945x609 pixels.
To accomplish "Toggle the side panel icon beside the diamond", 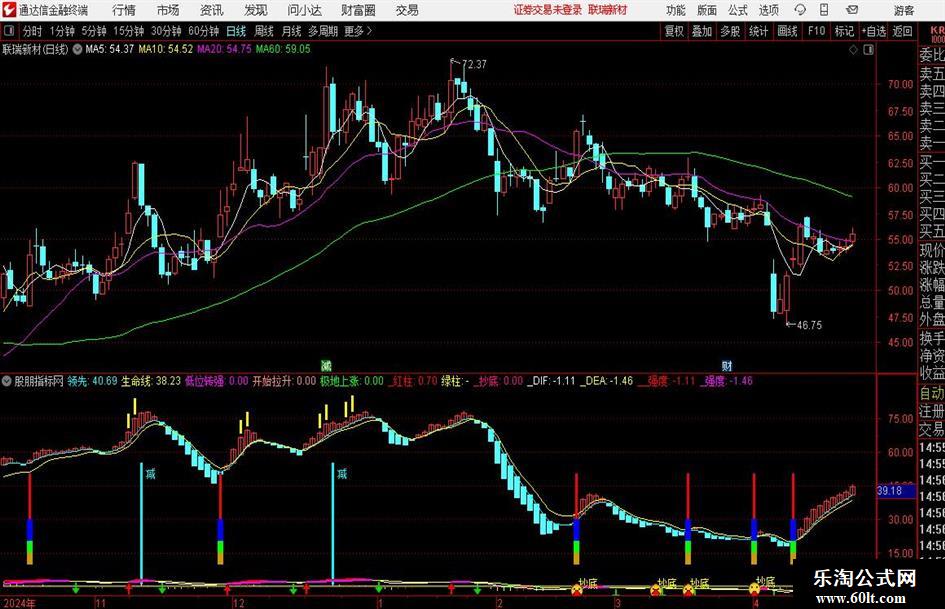I will tap(868, 49).
